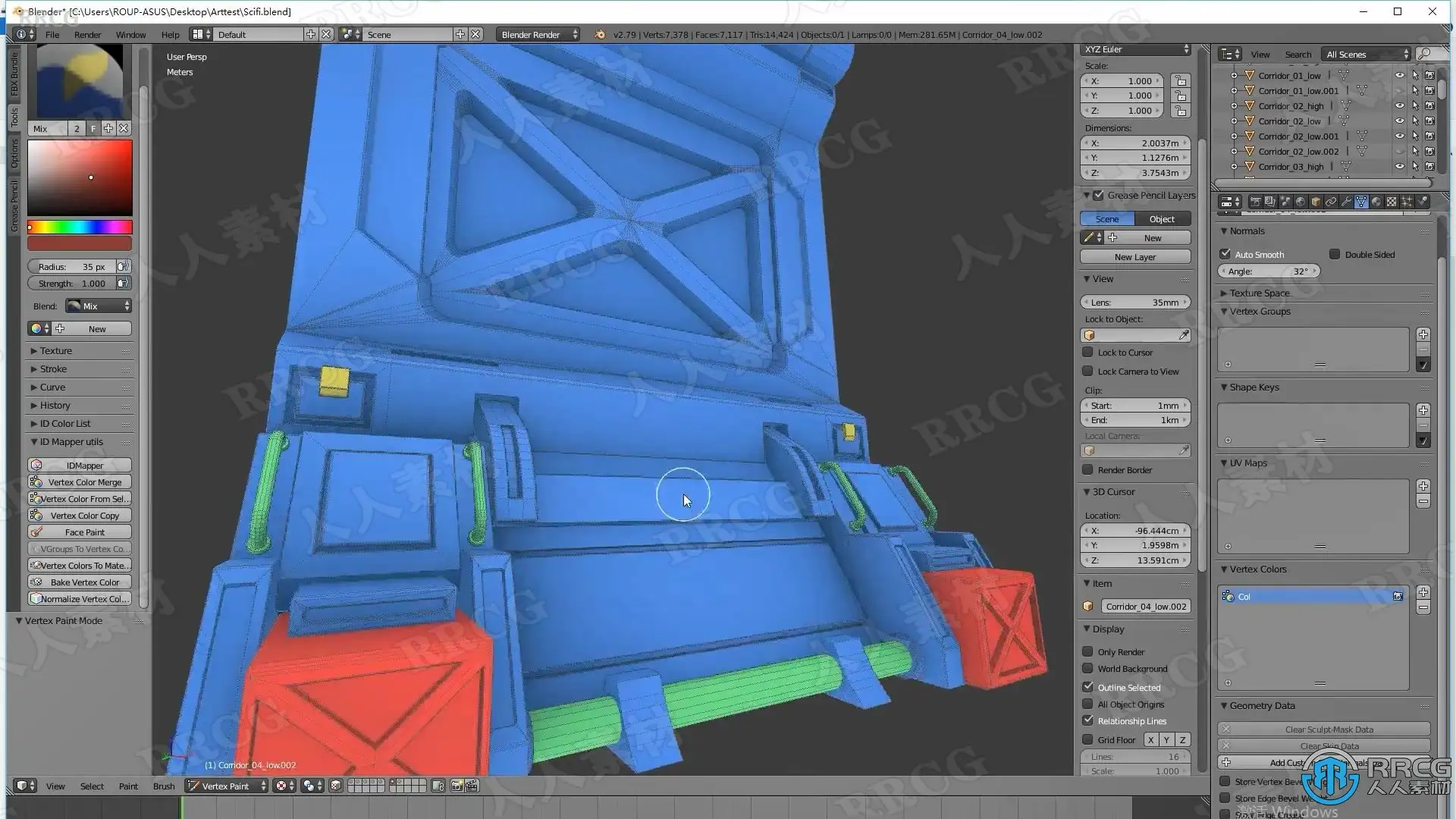The height and width of the screenshot is (819, 1456).
Task: Open the Object constraints chain tab
Action: 1331,202
